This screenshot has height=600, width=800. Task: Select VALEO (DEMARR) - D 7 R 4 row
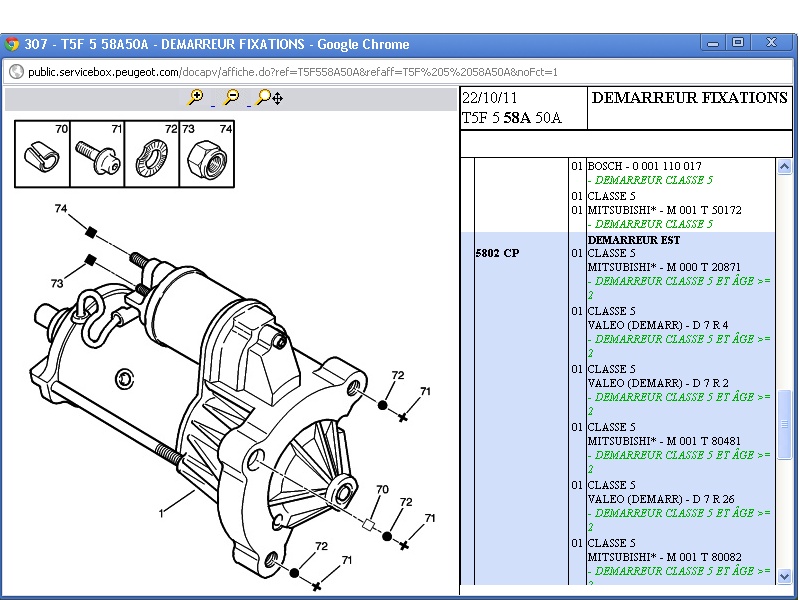click(658, 325)
